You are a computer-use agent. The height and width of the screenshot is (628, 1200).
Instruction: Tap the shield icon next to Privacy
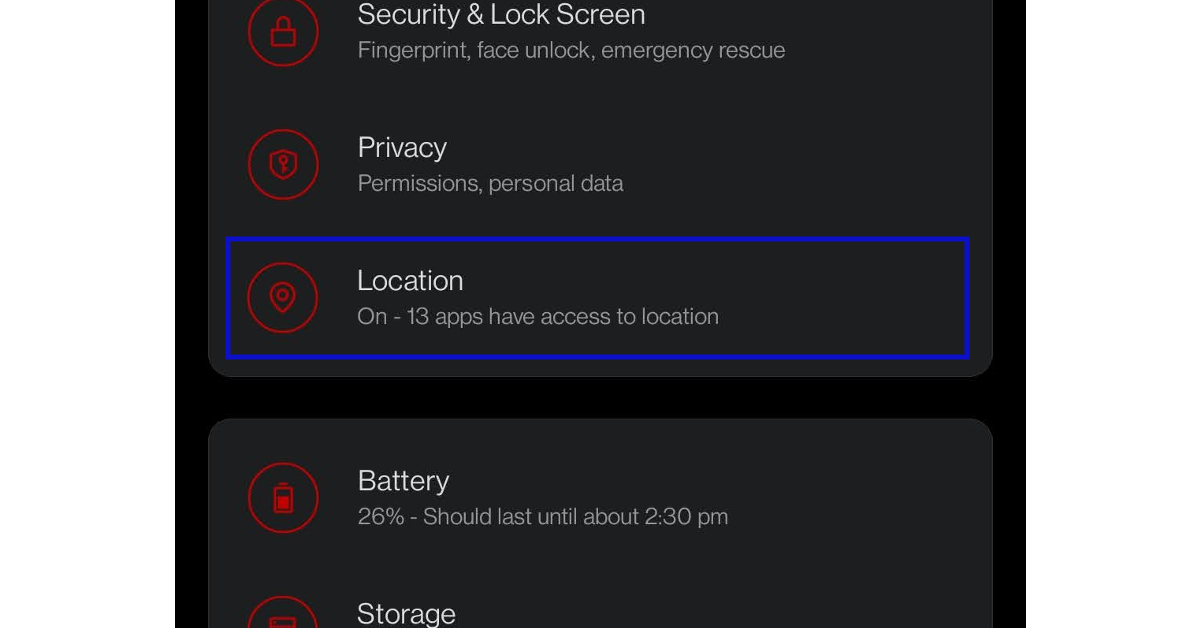point(283,164)
